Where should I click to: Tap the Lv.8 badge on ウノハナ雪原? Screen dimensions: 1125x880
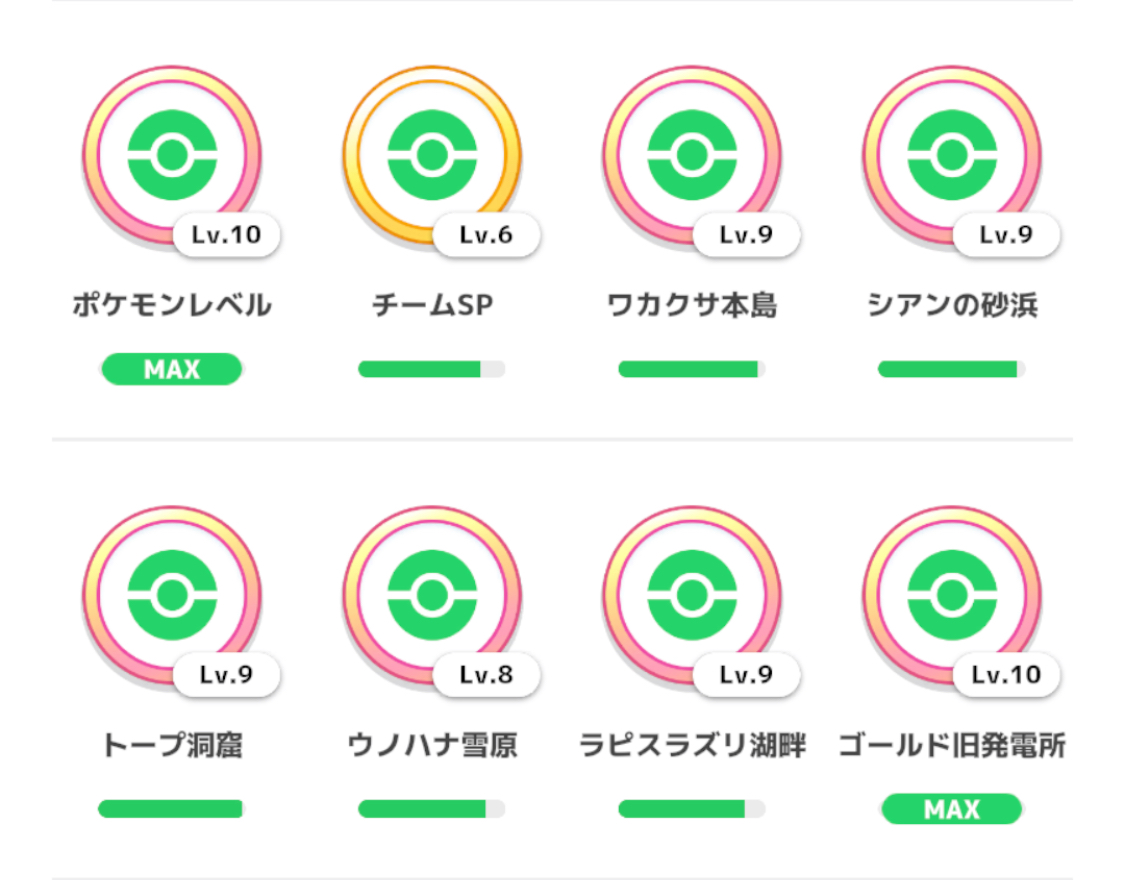click(486, 675)
